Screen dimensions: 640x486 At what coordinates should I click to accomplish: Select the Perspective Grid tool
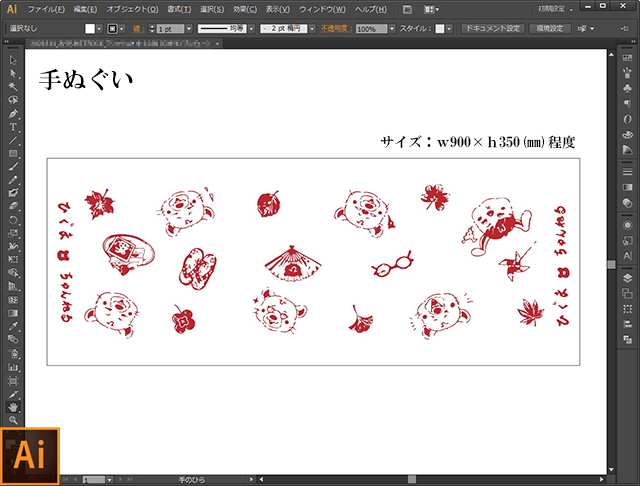point(13,286)
